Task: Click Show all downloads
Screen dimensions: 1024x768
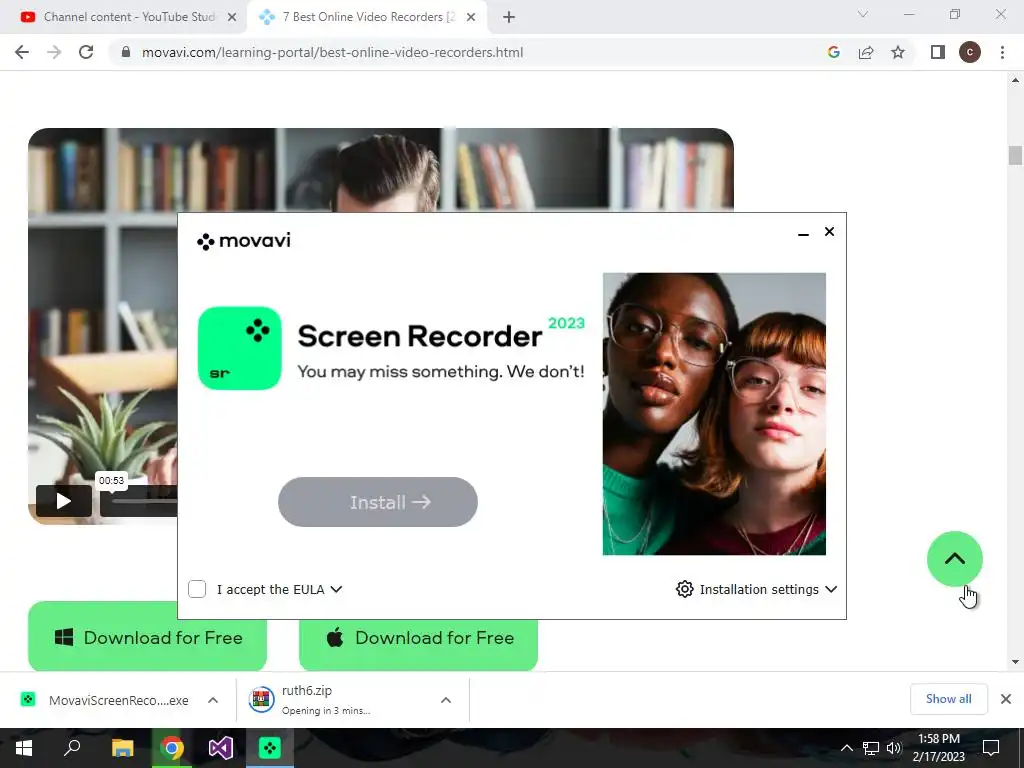Action: 948,699
